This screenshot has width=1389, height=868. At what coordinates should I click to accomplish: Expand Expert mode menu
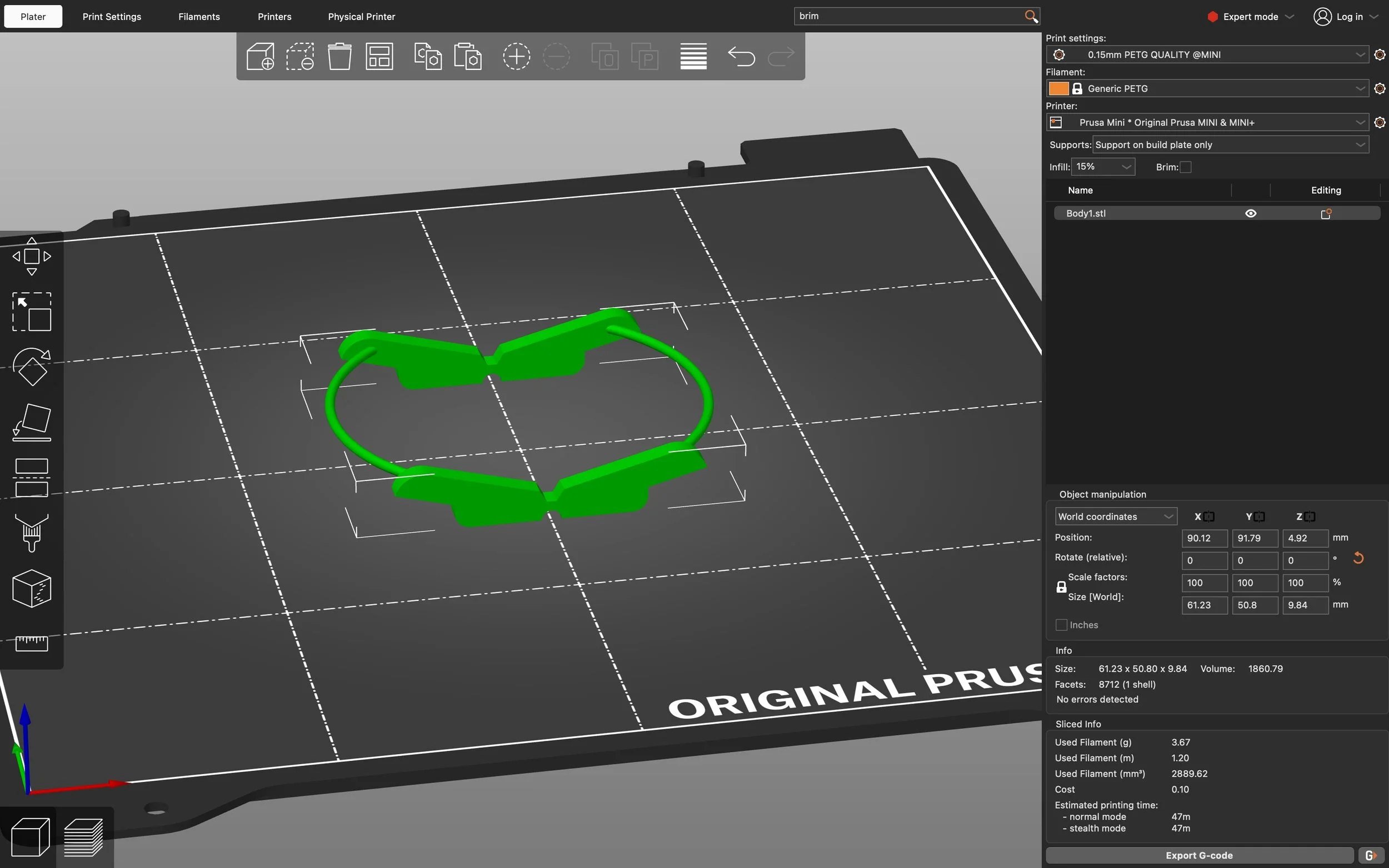(x=1251, y=17)
